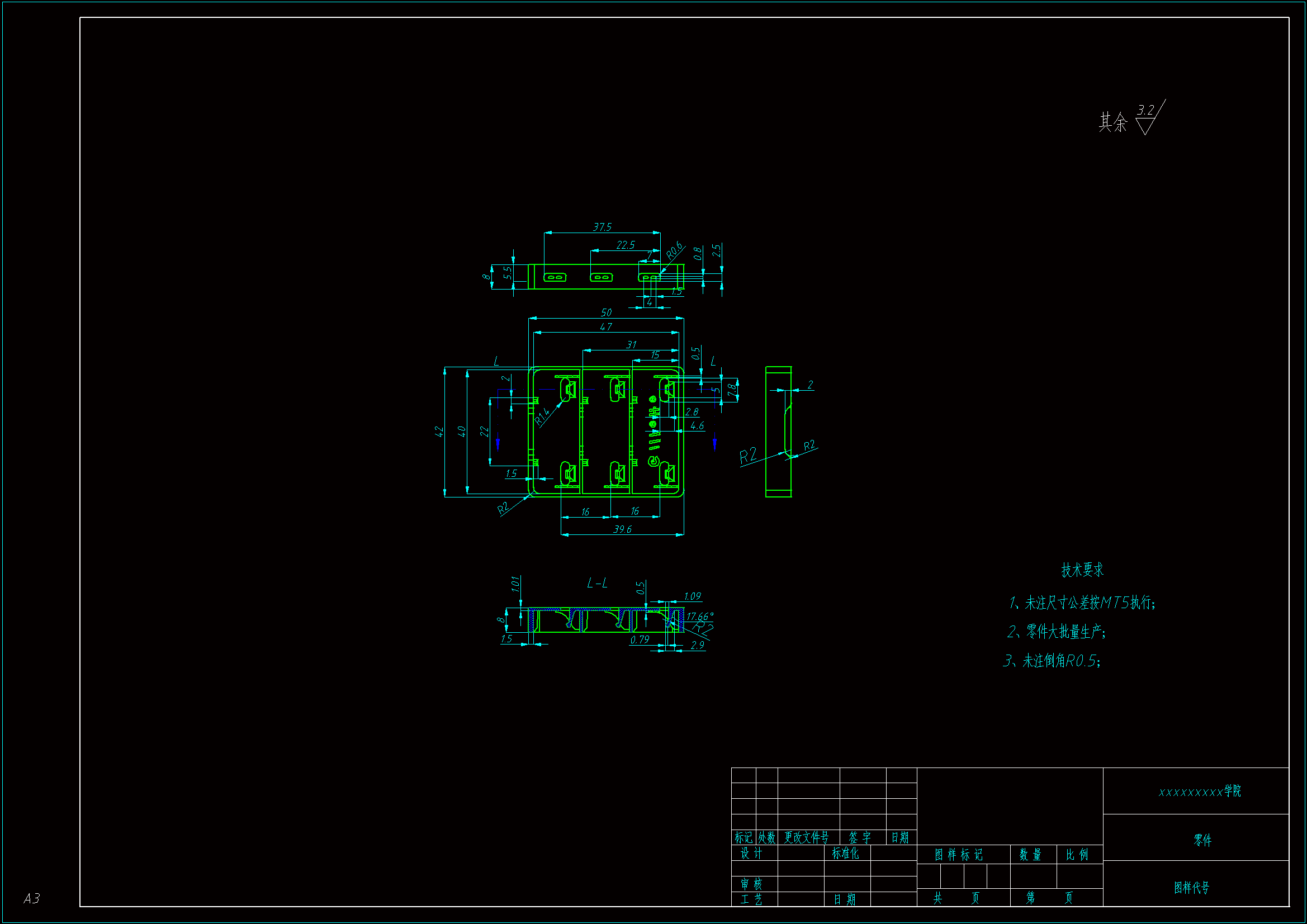Click the 50 overall width dimension
Screen dimensions: 1307x924
605,313
